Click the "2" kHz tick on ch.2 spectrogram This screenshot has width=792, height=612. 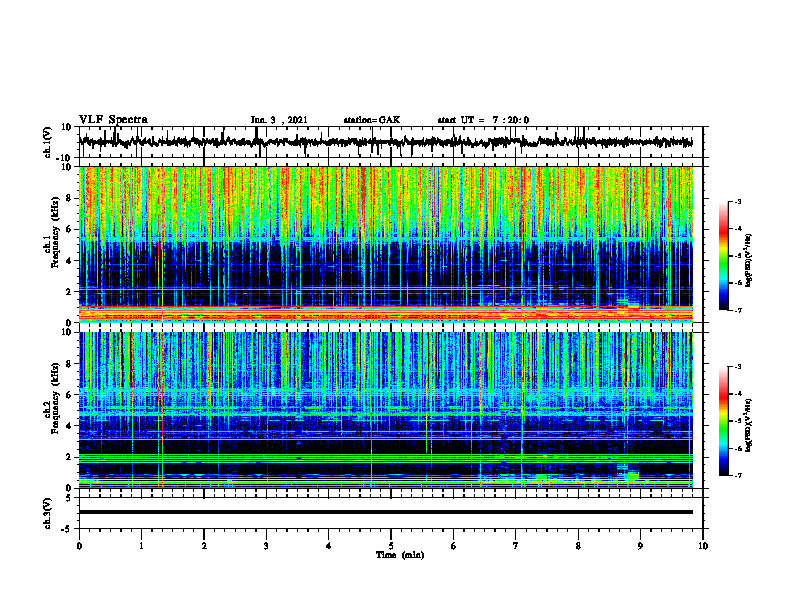point(70,457)
